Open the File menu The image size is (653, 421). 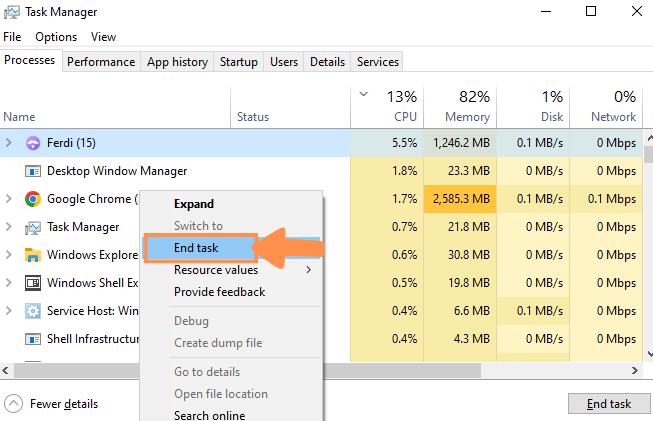tap(12, 37)
